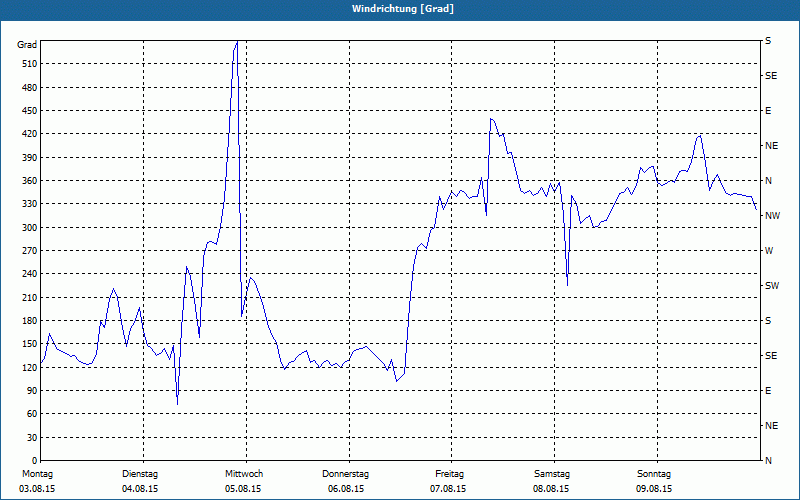
Task: Select the date "09.08.15"
Action: pos(654,489)
